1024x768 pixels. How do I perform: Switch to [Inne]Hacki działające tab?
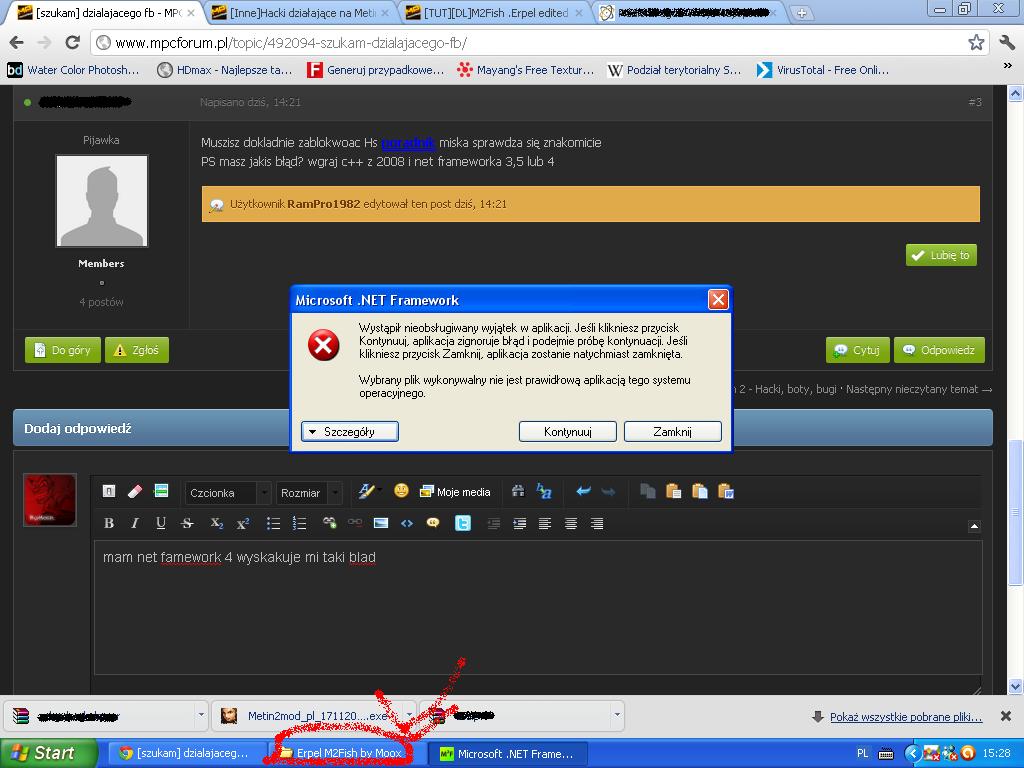point(300,12)
